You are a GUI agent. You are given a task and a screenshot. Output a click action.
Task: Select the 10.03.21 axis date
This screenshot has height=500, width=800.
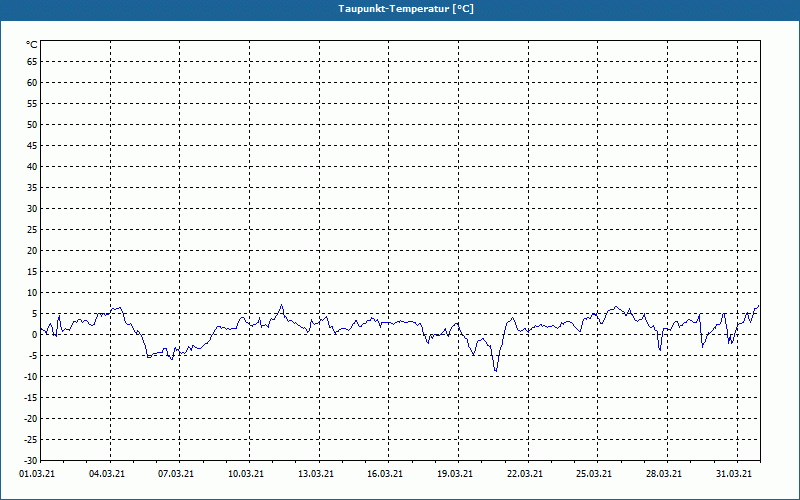pyautogui.click(x=246, y=474)
